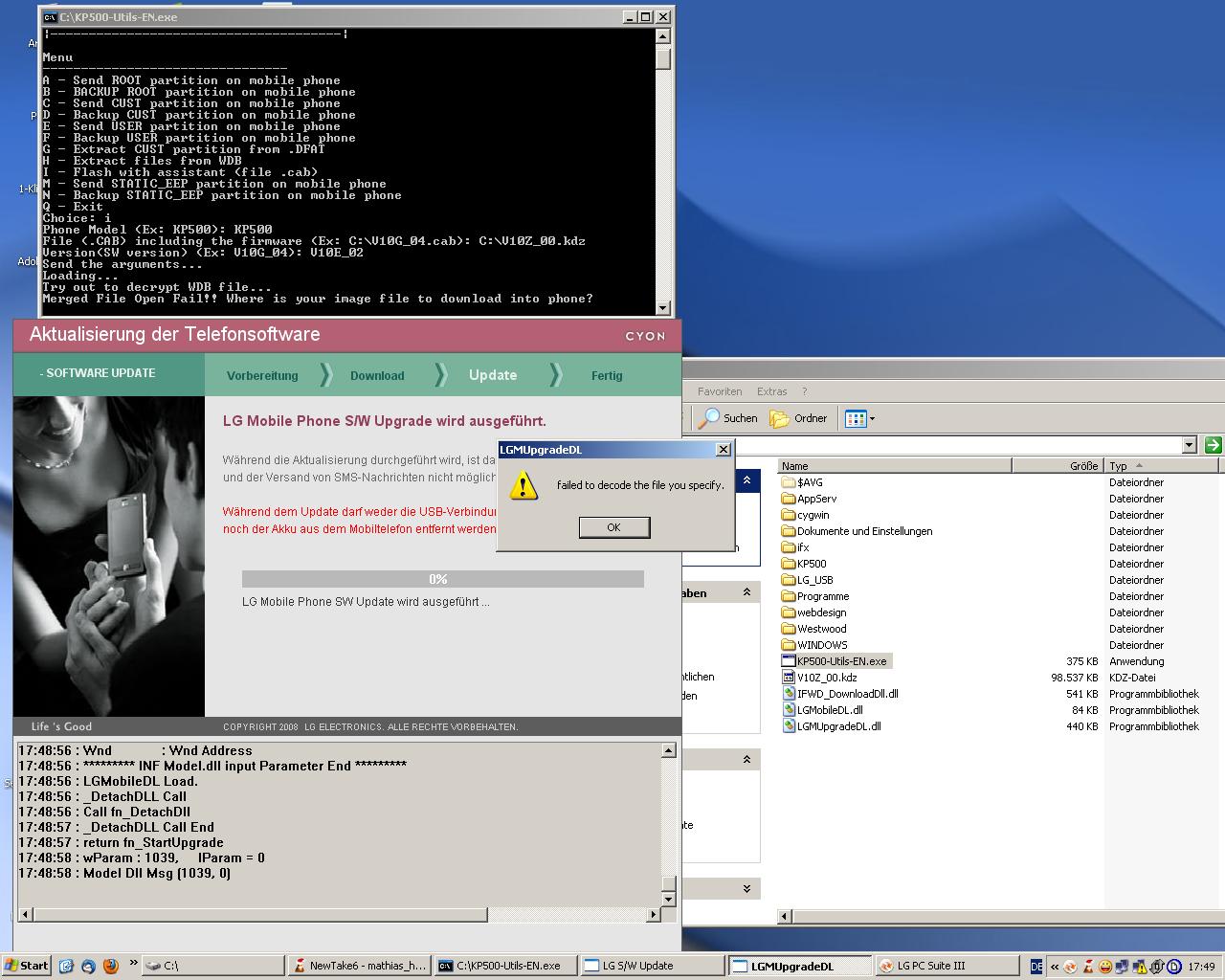Expand hidden system tray icons chevron
The image size is (1225, 980).
(x=1055, y=967)
